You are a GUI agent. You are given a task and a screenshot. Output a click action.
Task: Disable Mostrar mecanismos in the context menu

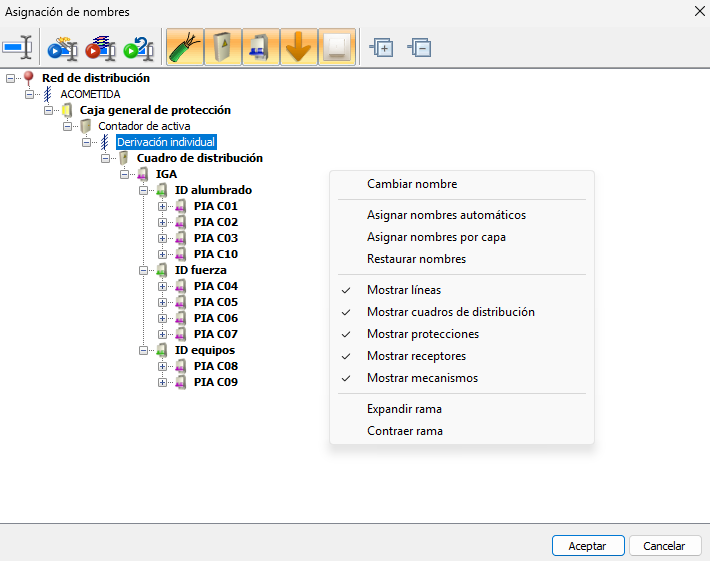point(422,378)
